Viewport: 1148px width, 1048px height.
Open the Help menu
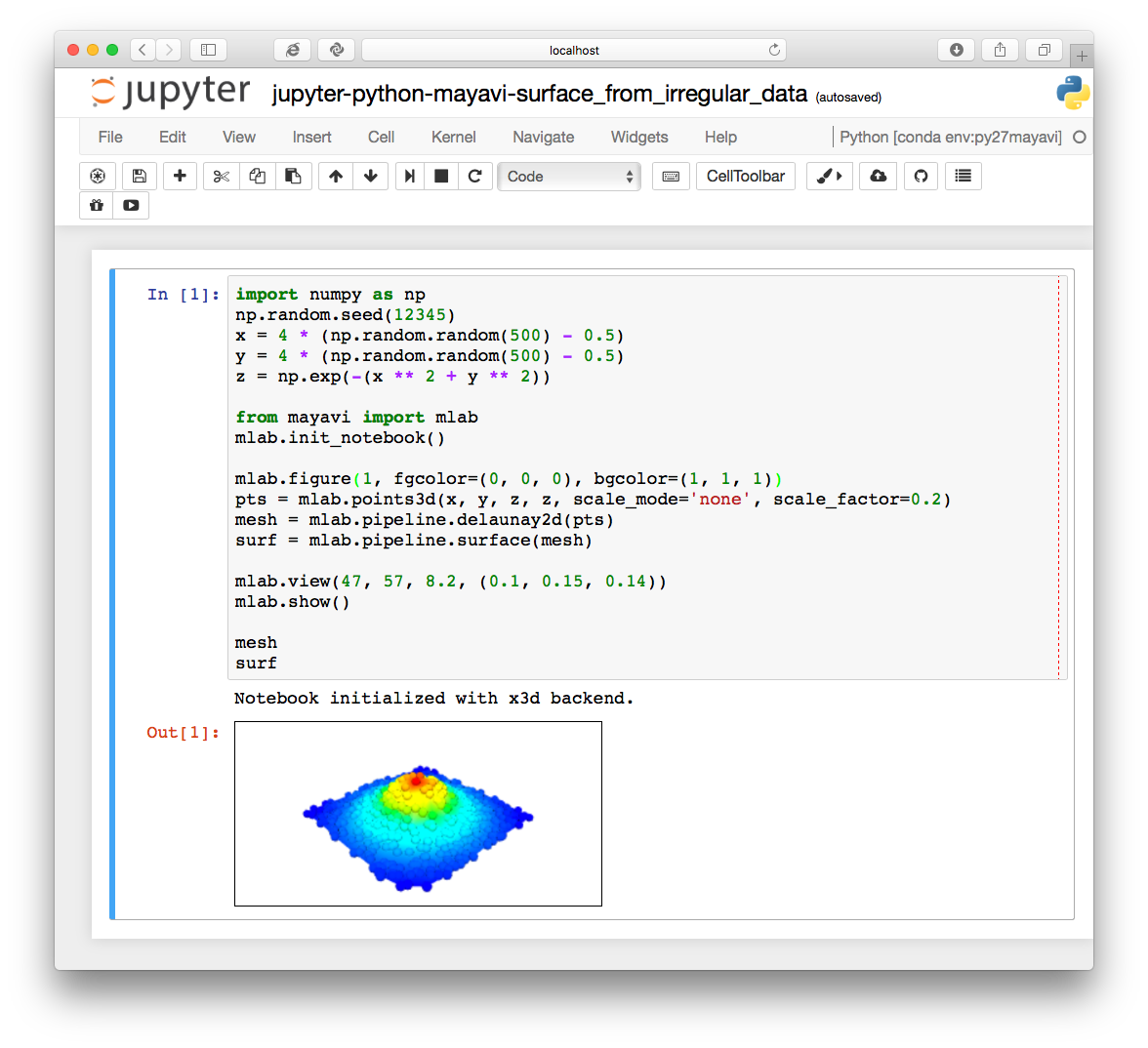720,137
